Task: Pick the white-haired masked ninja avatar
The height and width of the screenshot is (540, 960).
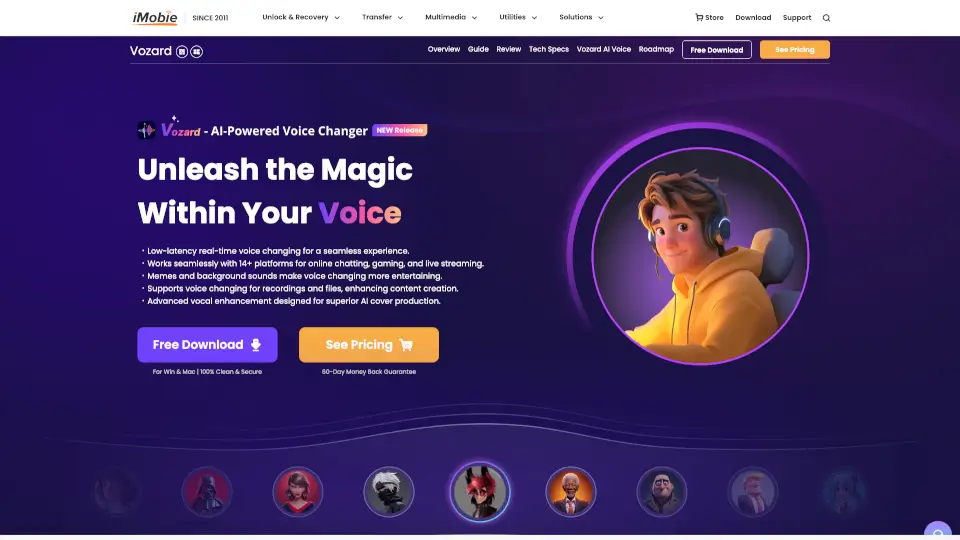Action: pyautogui.click(x=389, y=492)
